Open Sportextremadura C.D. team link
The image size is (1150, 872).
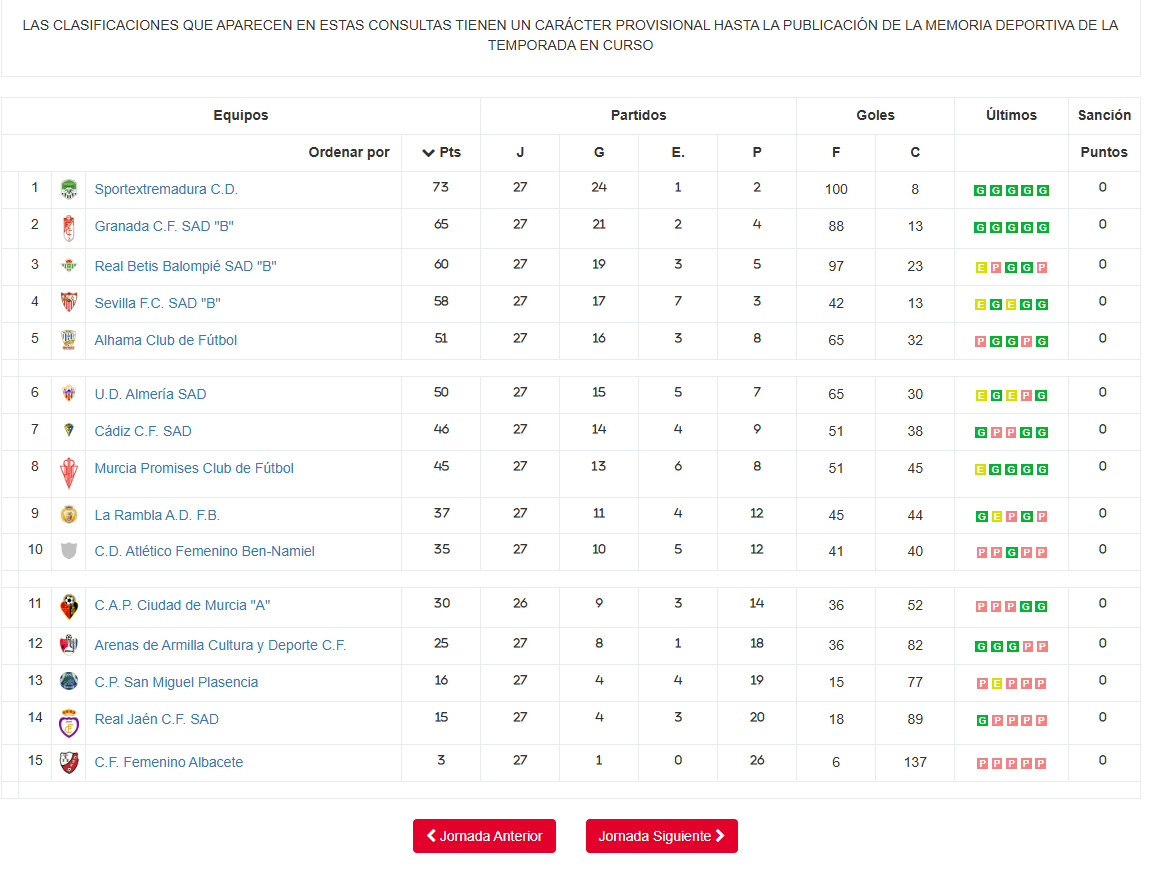pos(166,189)
